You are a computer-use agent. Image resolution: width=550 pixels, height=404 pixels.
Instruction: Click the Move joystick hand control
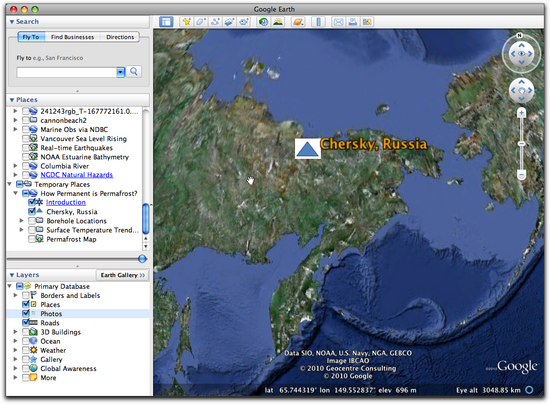click(522, 90)
